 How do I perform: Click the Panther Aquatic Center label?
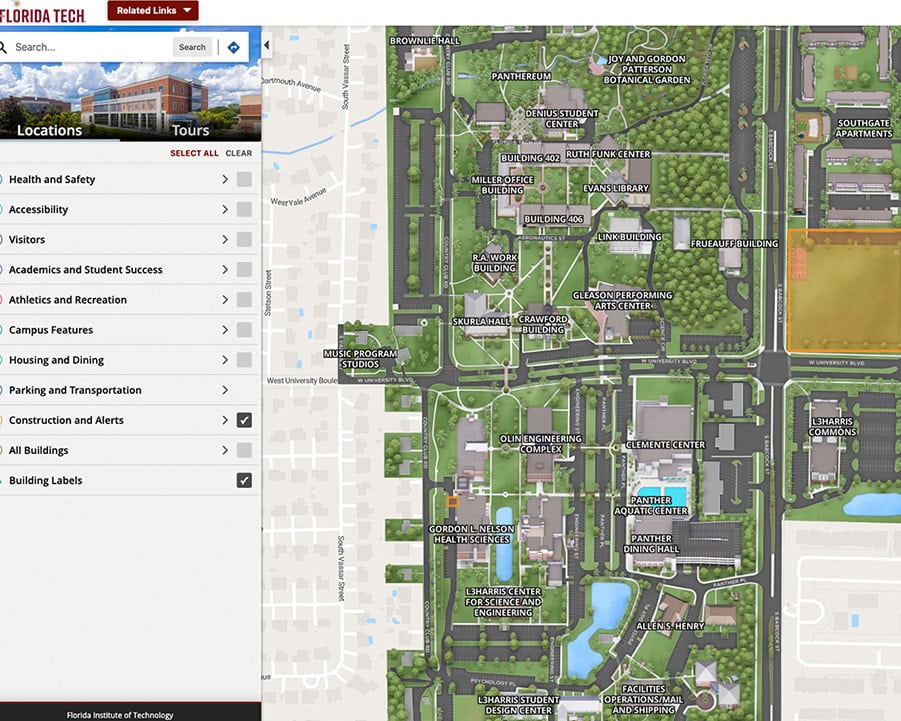[650, 506]
